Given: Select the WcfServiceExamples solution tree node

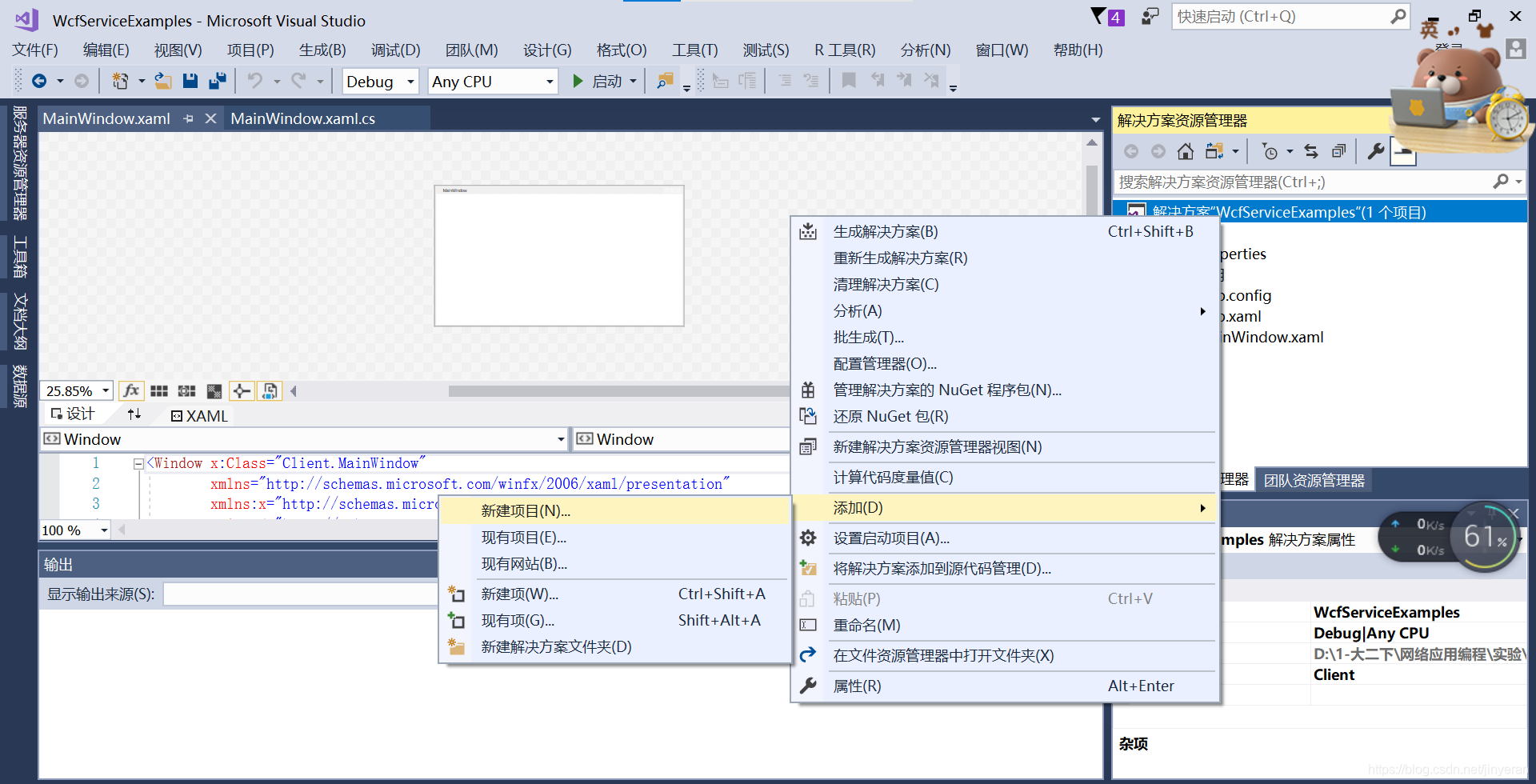Looking at the screenshot, I should click(x=1320, y=212).
